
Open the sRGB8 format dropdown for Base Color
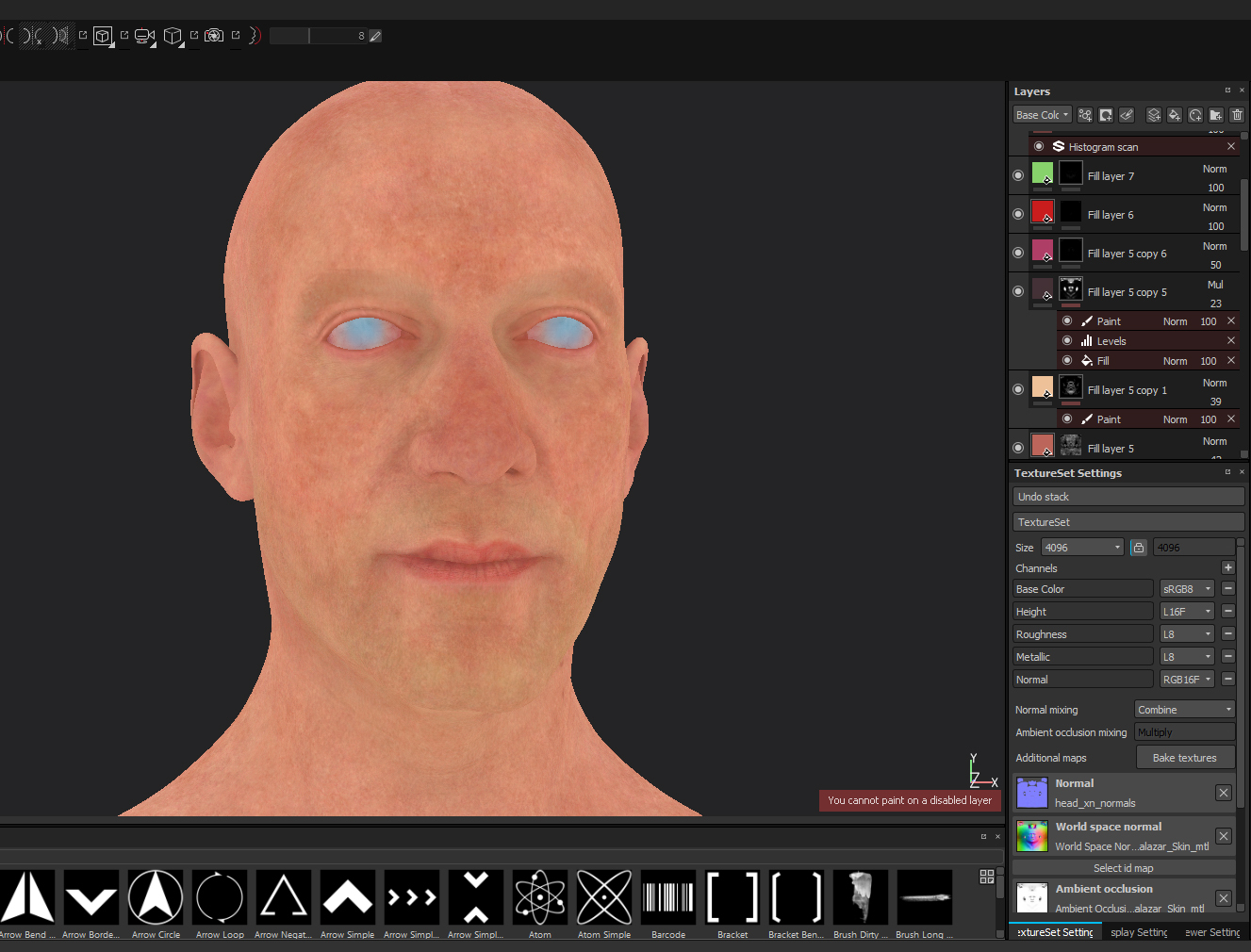[1187, 589]
